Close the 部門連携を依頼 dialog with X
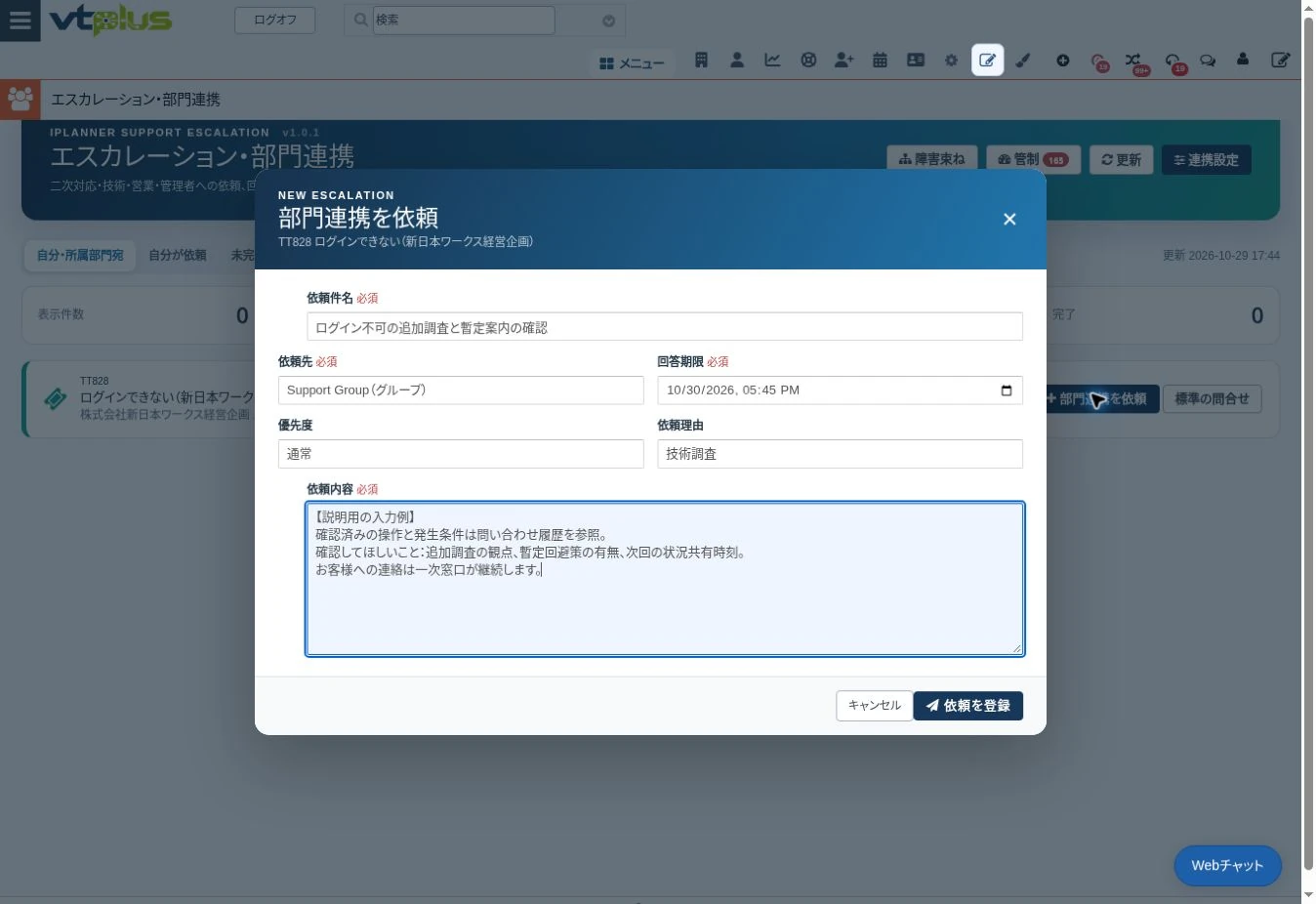This screenshot has height=904, width=1316. 1009,220
